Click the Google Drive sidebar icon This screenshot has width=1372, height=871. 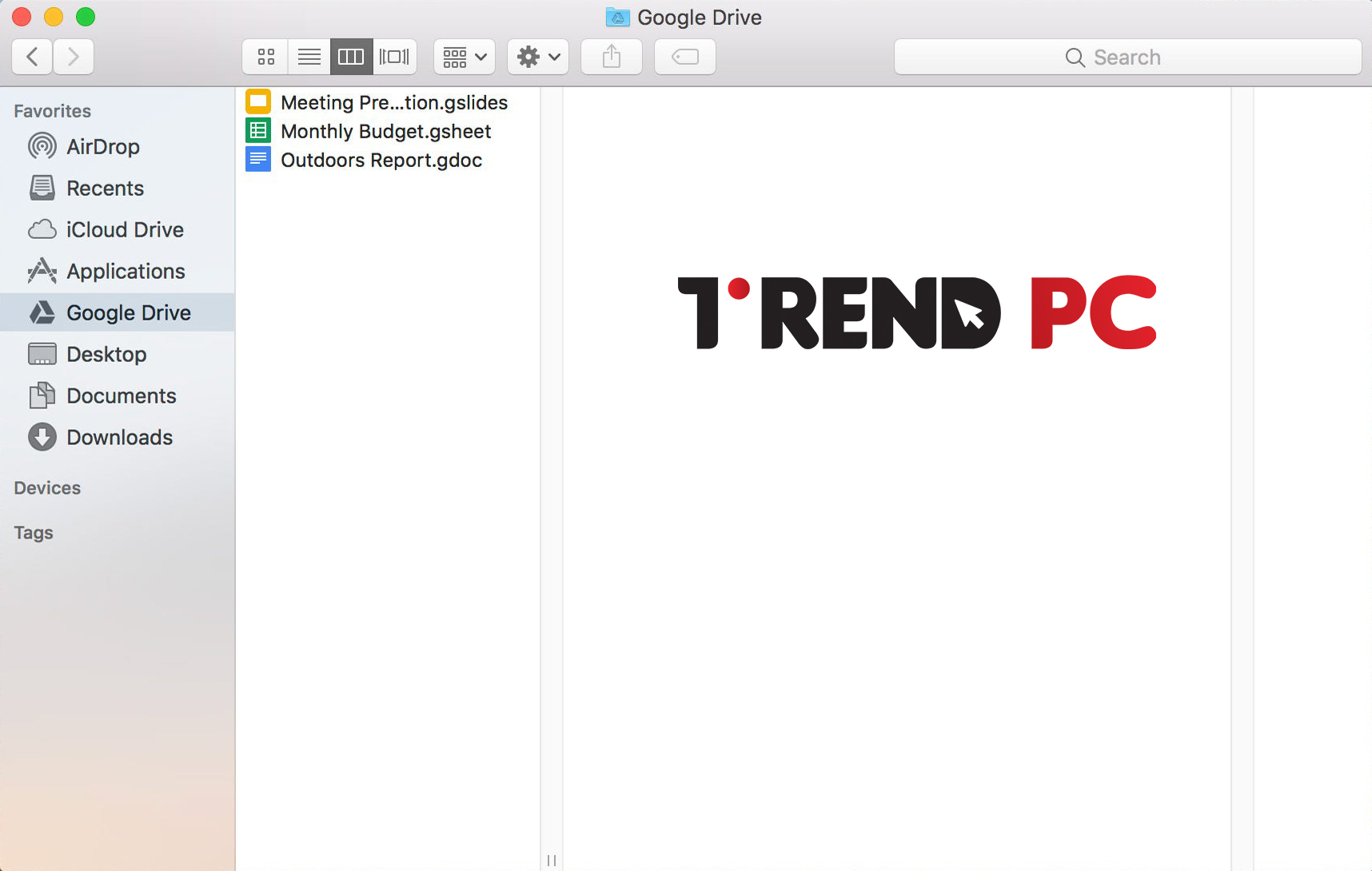[42, 312]
